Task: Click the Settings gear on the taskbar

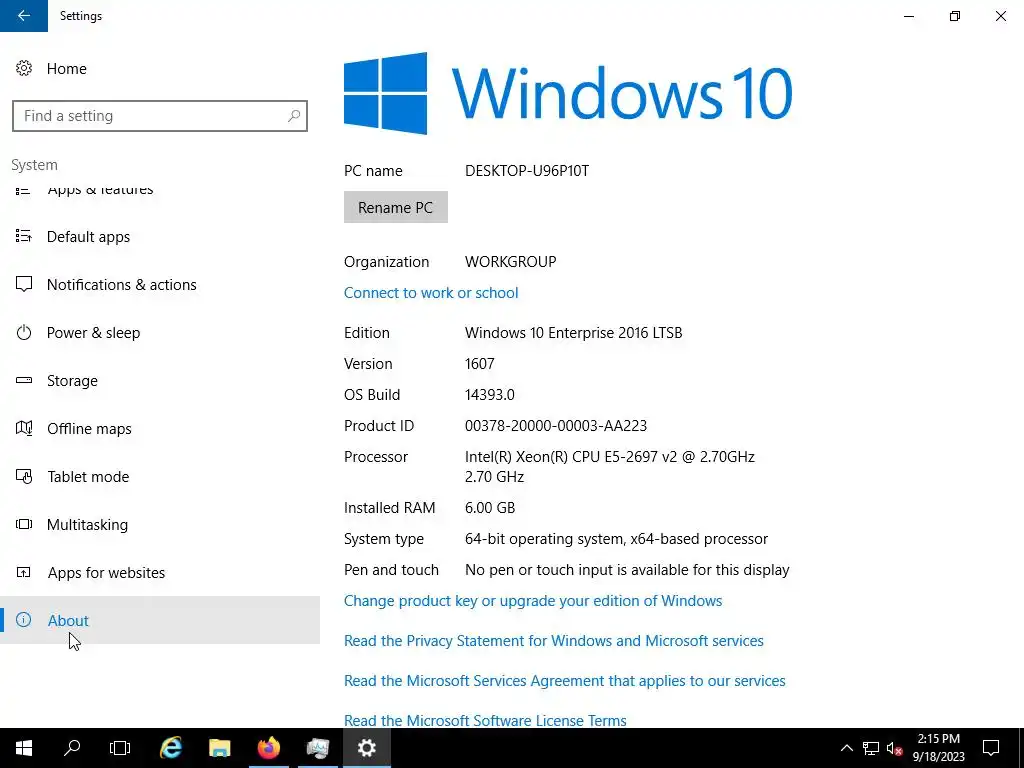Action: 367,748
